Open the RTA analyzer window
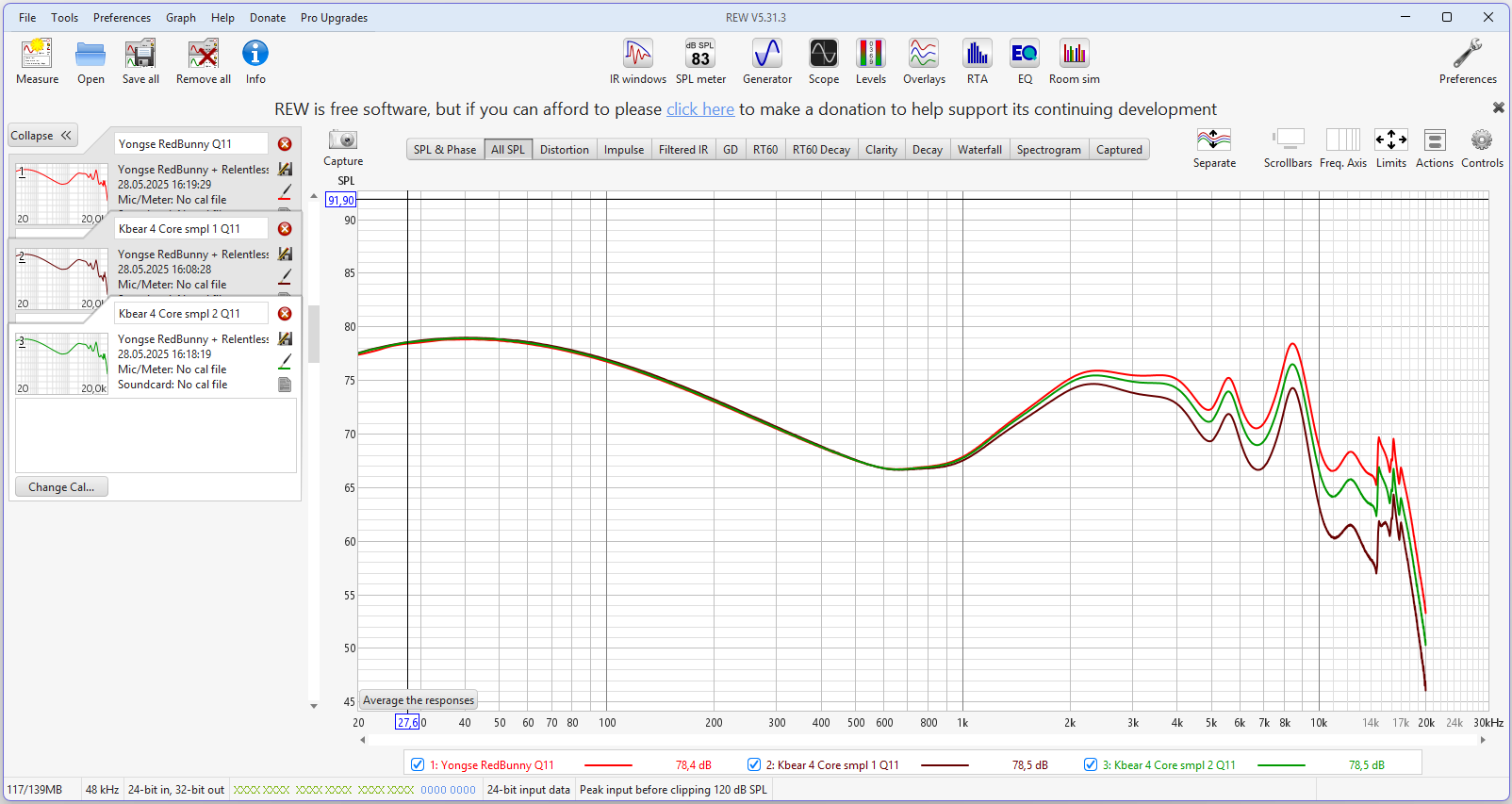This screenshot has height=804, width=1512. pos(977,62)
